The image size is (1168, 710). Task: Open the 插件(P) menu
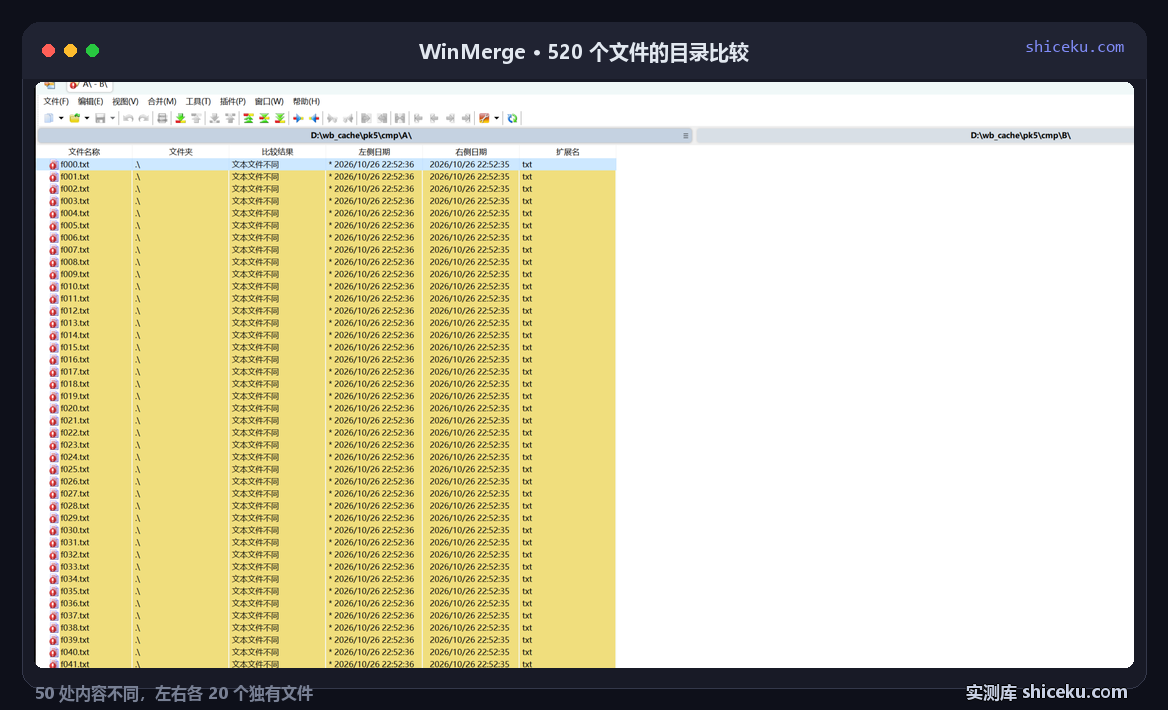click(x=232, y=101)
